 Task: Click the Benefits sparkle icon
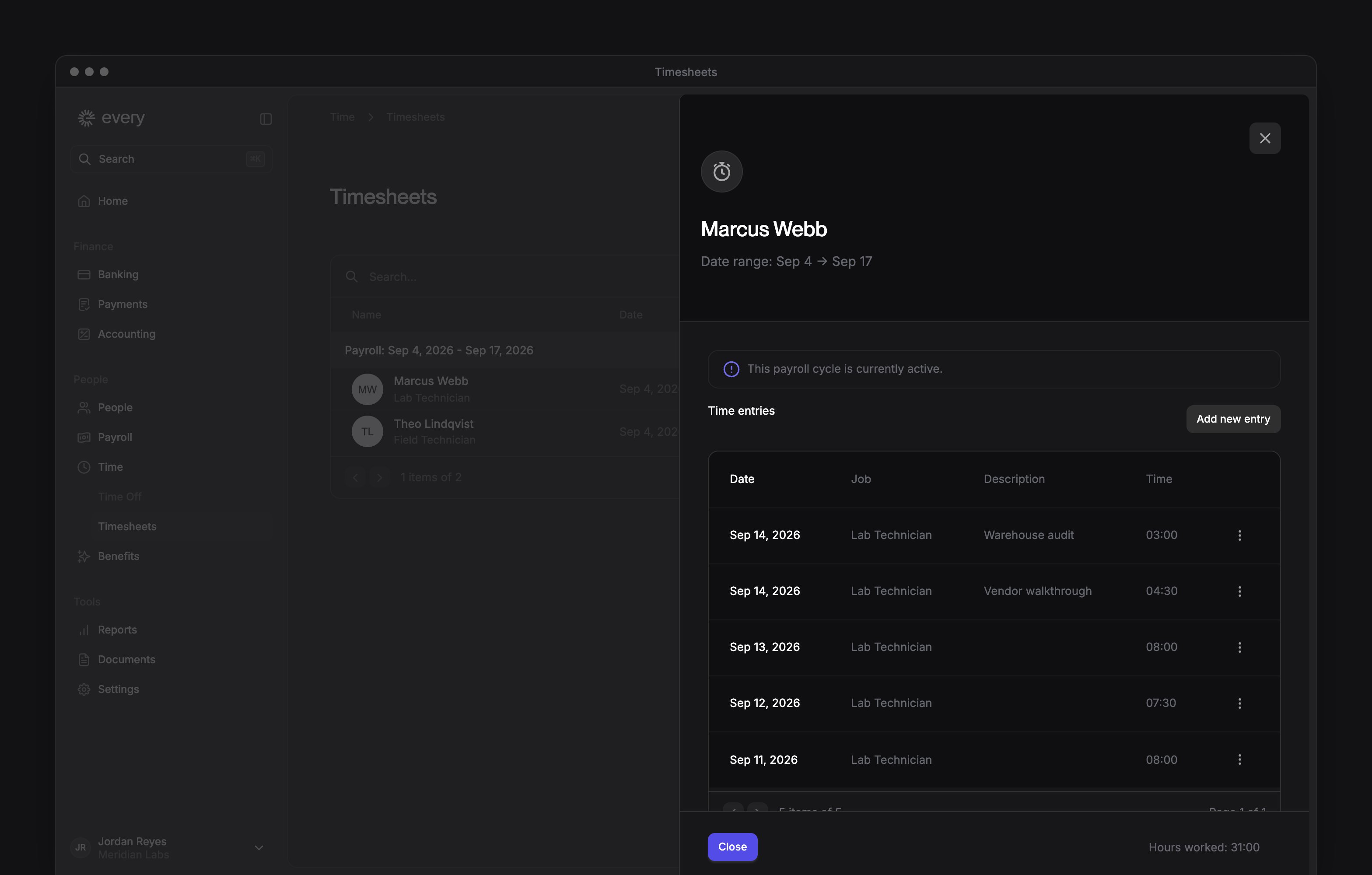click(84, 556)
